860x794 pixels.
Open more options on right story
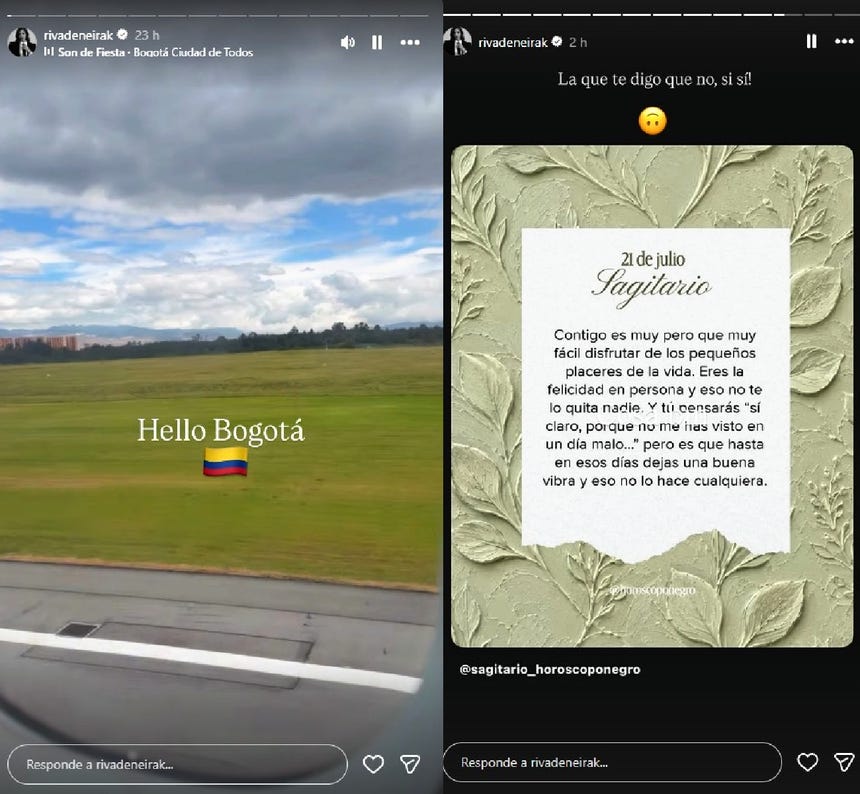[x=844, y=41]
